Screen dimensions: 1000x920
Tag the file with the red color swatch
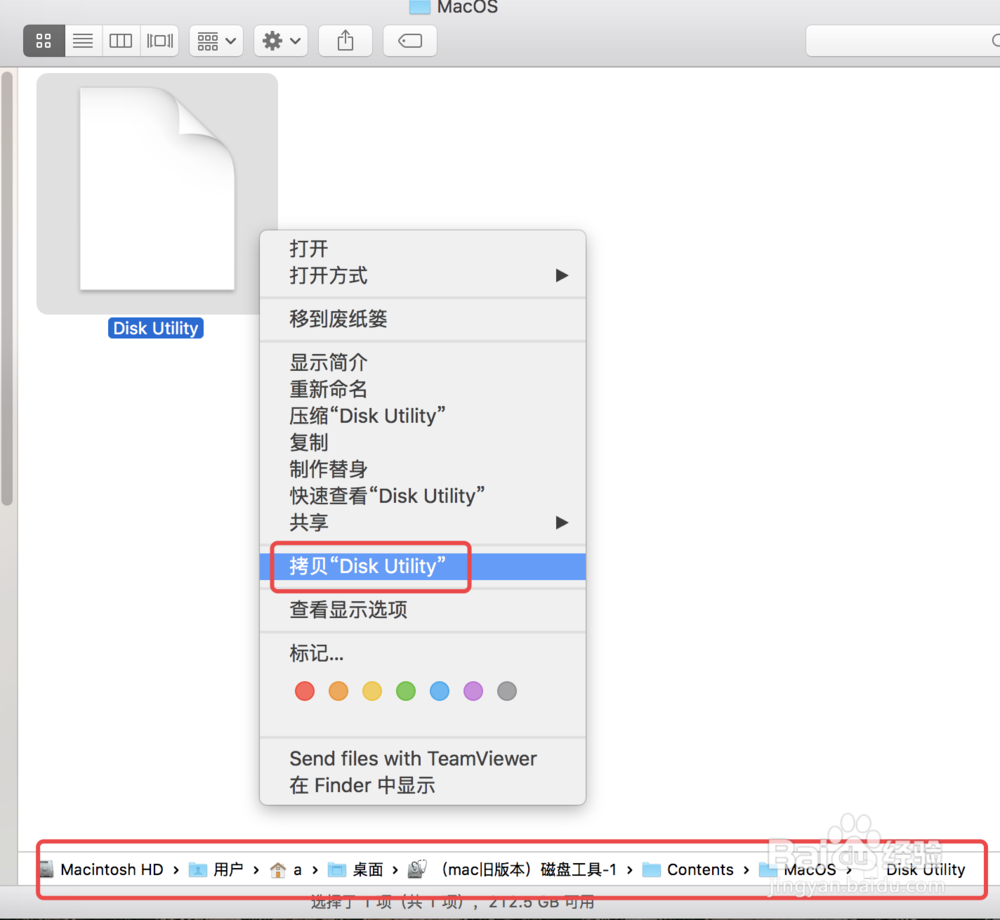305,691
